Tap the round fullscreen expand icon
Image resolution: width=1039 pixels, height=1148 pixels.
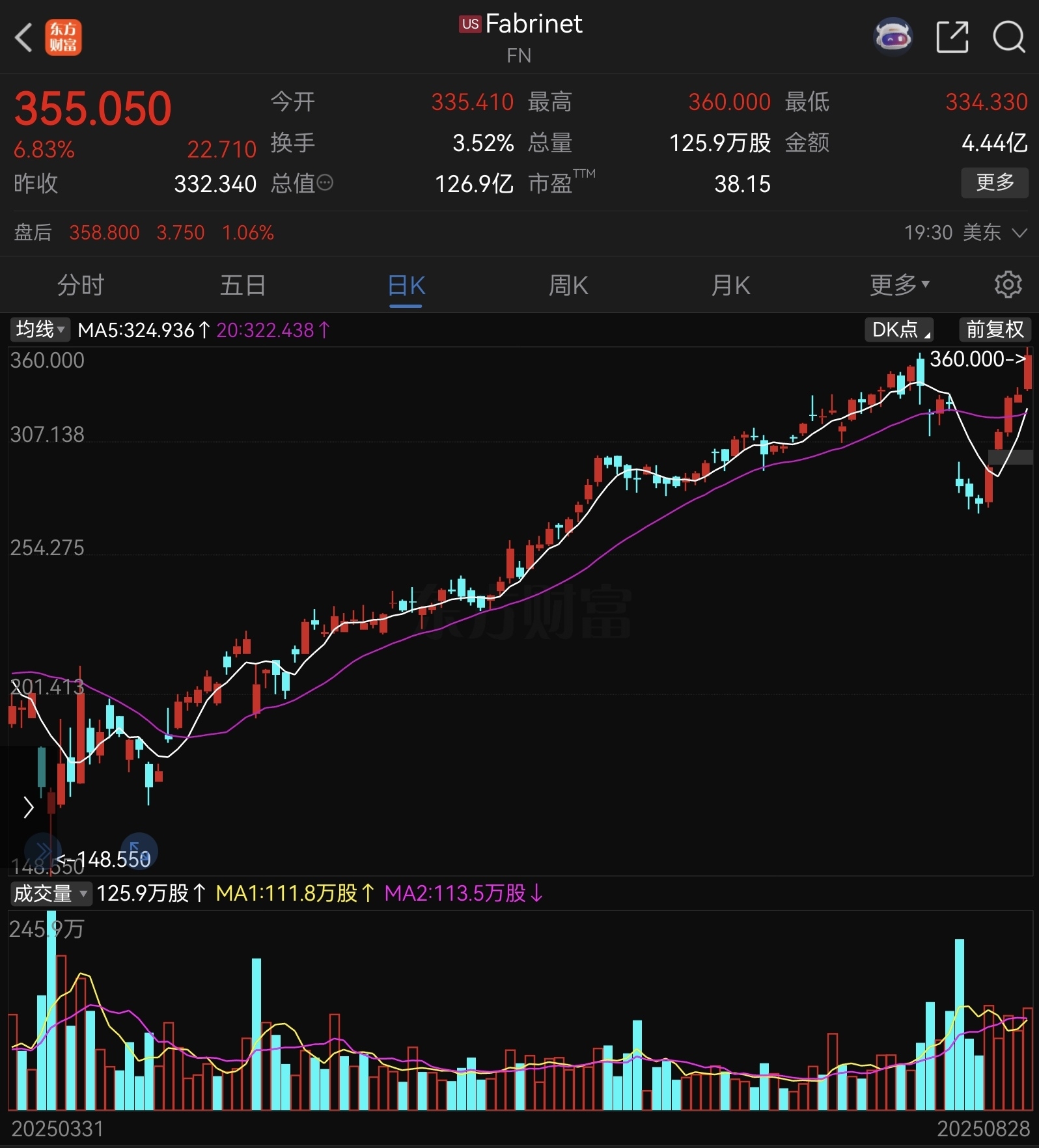[139, 851]
